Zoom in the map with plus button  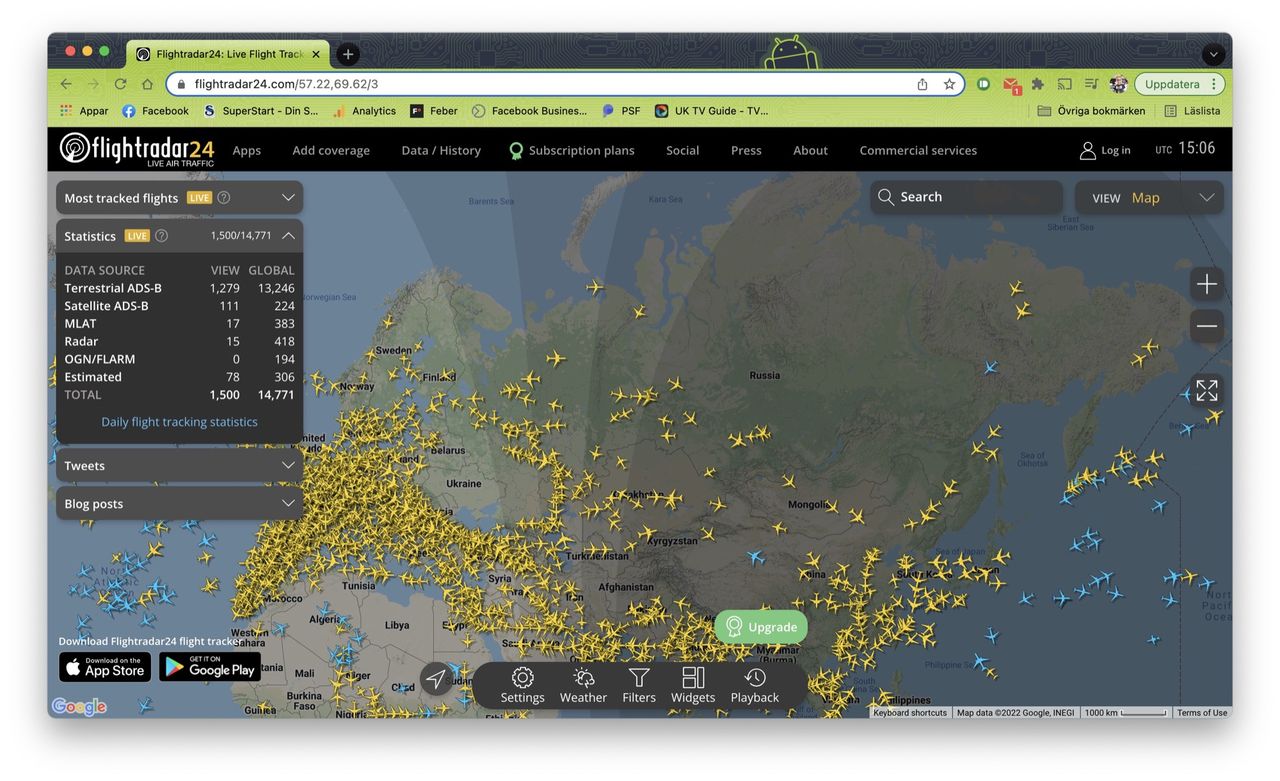pyautogui.click(x=1206, y=285)
